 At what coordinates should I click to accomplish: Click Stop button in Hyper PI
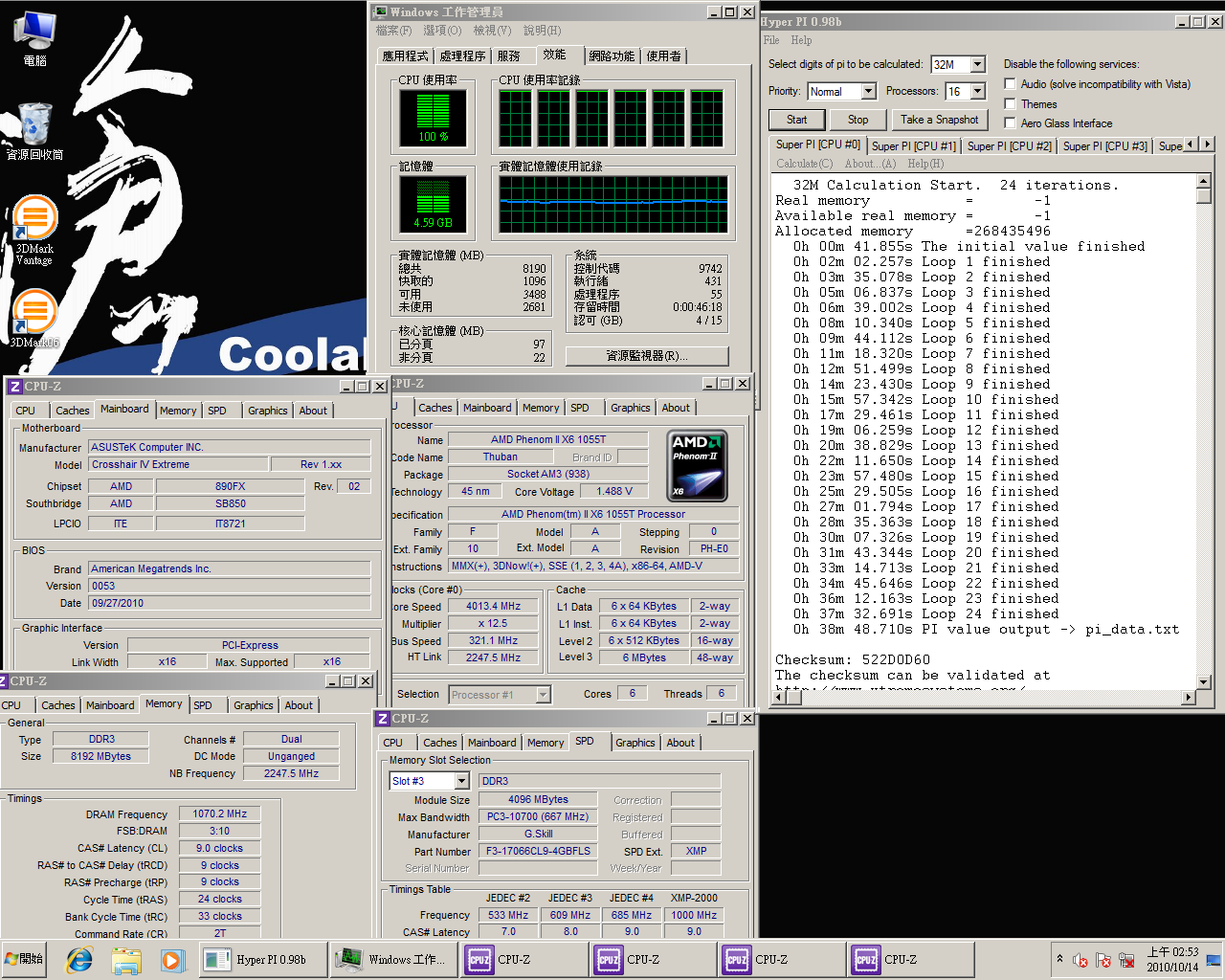(858, 120)
